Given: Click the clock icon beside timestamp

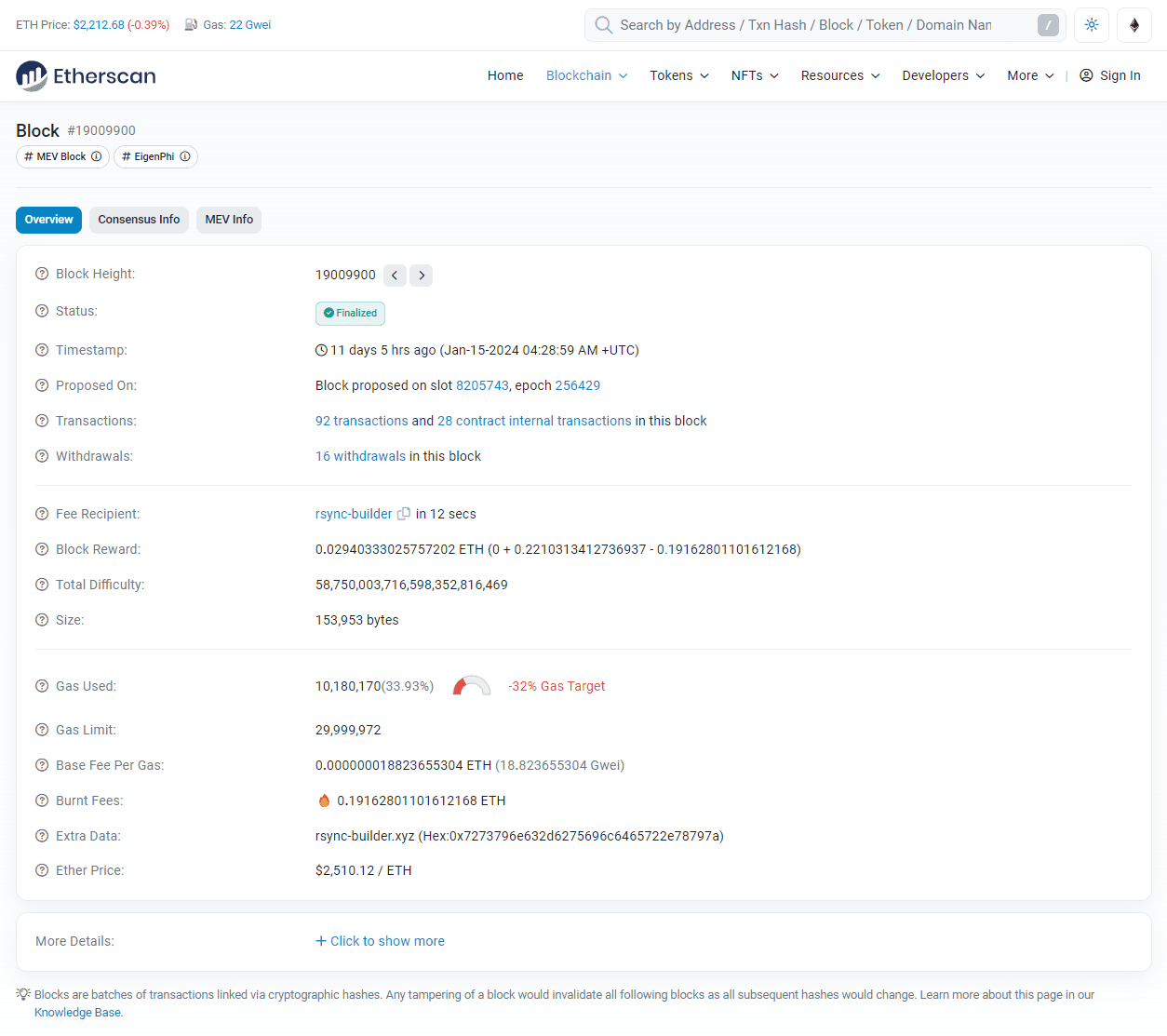Looking at the screenshot, I should click(x=321, y=350).
